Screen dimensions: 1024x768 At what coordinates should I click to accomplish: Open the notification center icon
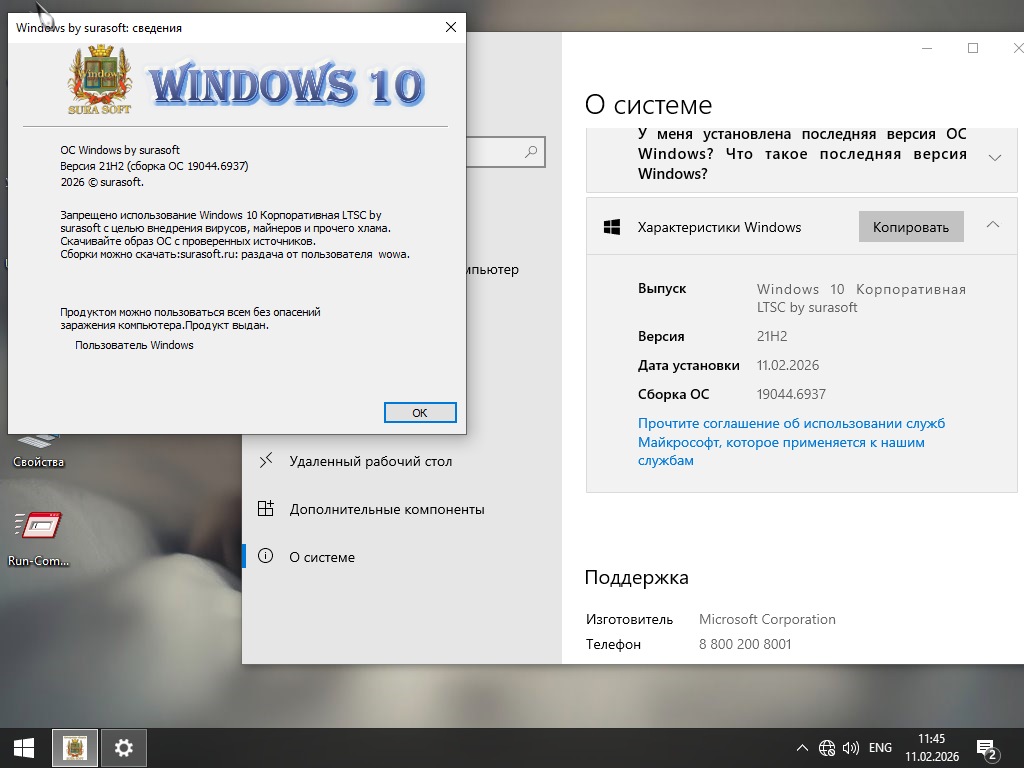pos(987,749)
